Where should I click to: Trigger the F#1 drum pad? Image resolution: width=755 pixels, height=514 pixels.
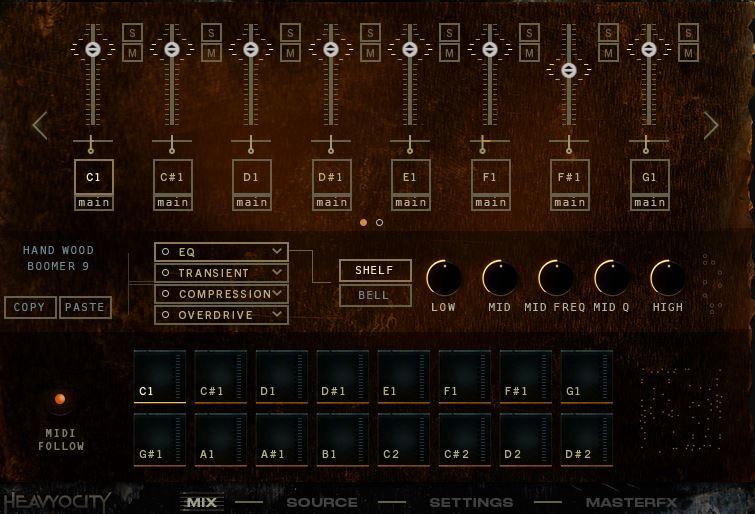526,377
